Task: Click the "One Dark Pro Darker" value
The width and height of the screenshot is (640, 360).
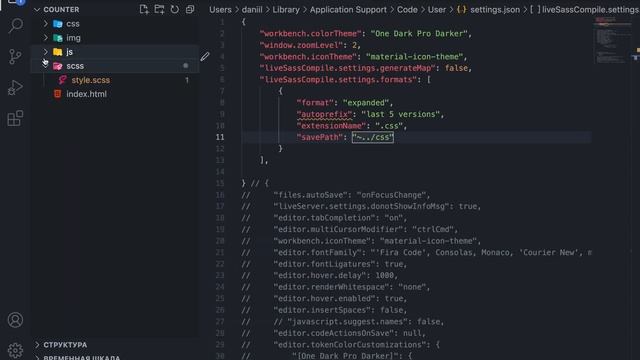Action: click(x=419, y=33)
